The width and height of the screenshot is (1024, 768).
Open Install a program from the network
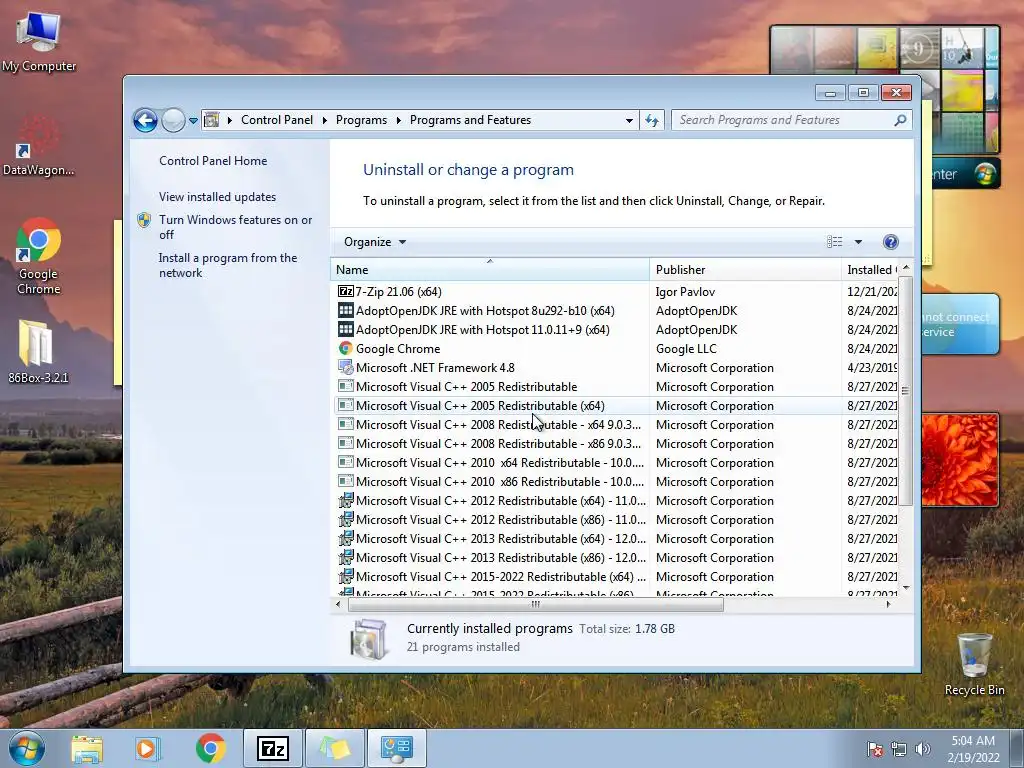[228, 265]
